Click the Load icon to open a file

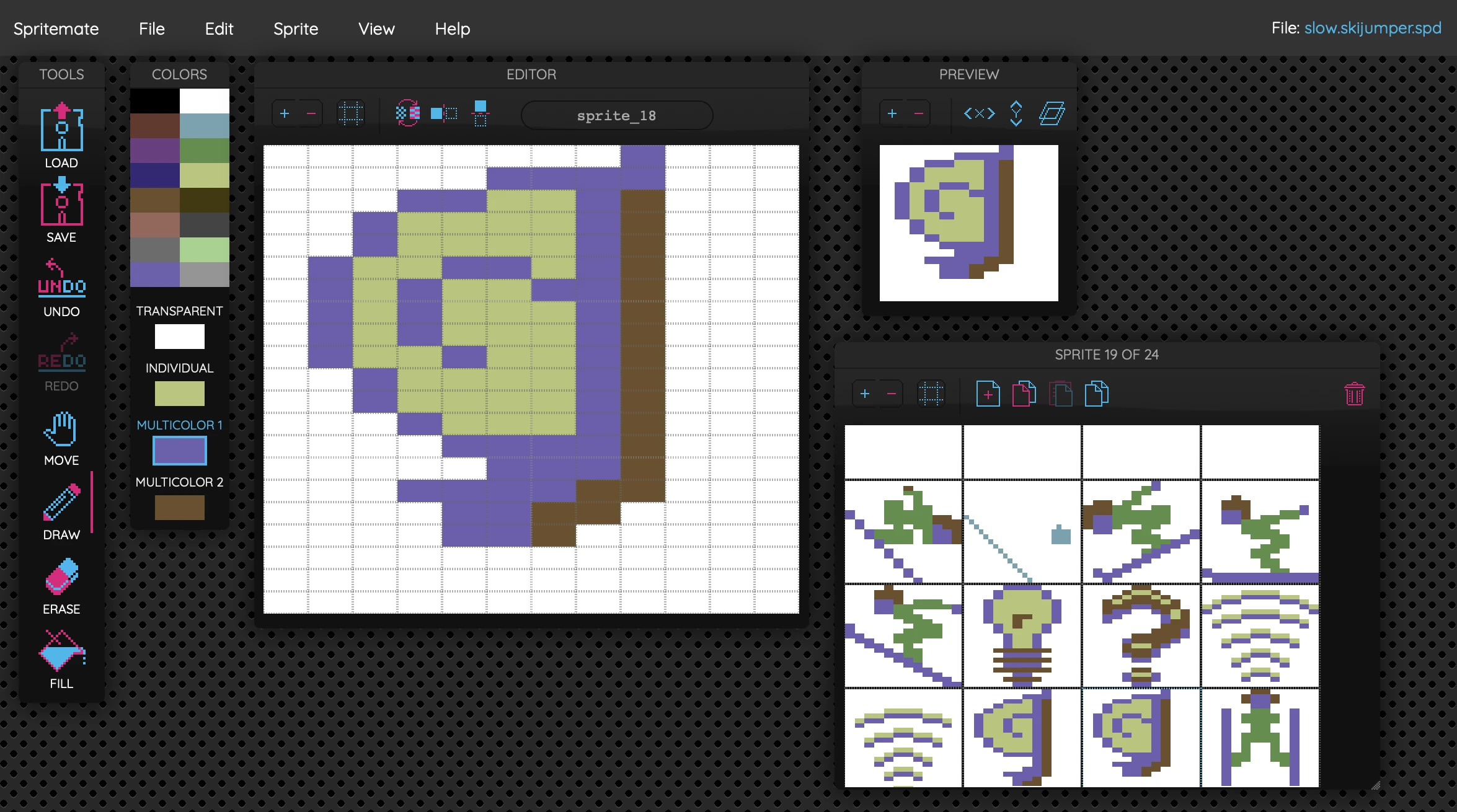point(61,130)
